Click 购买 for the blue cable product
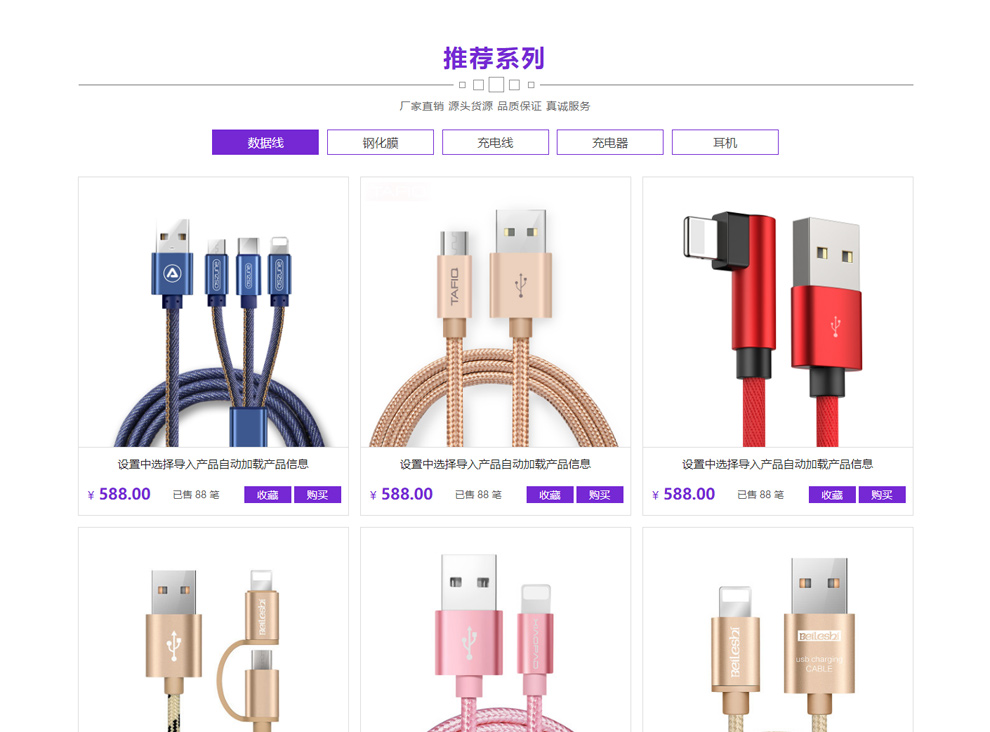 point(318,495)
